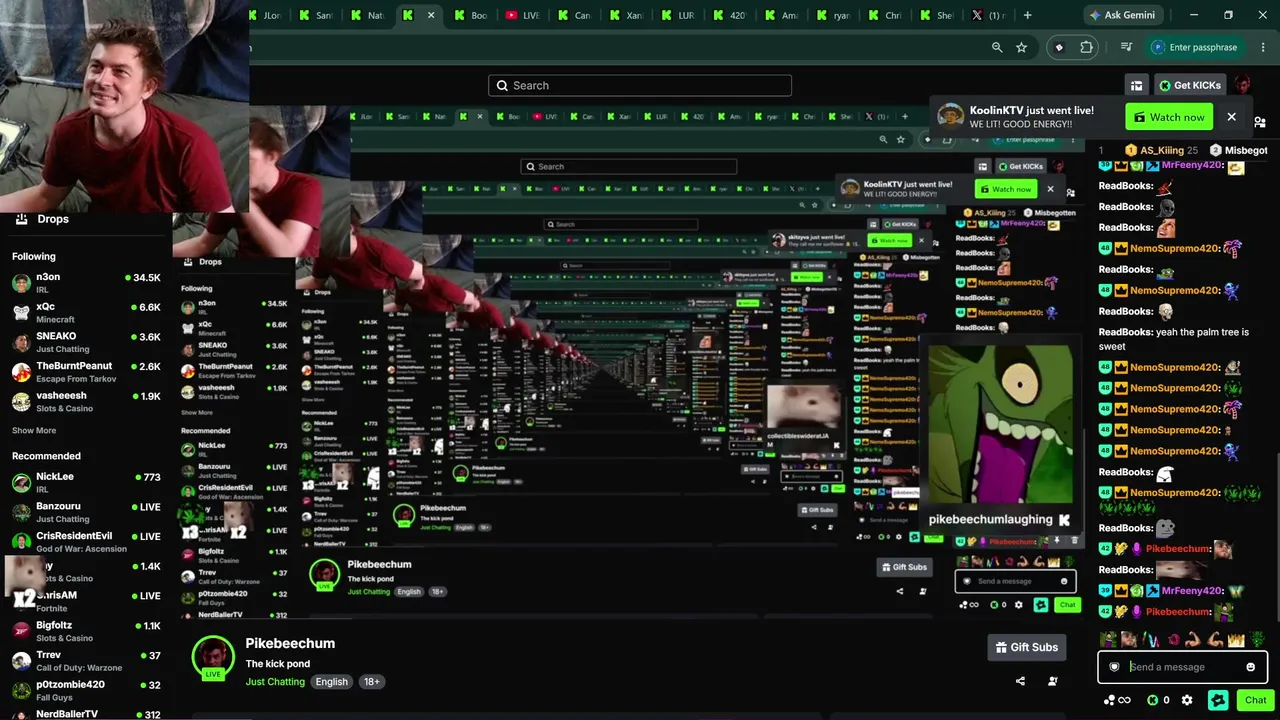
Task: Open the largest Just Chatting category link
Action: pyautogui.click(x=275, y=682)
